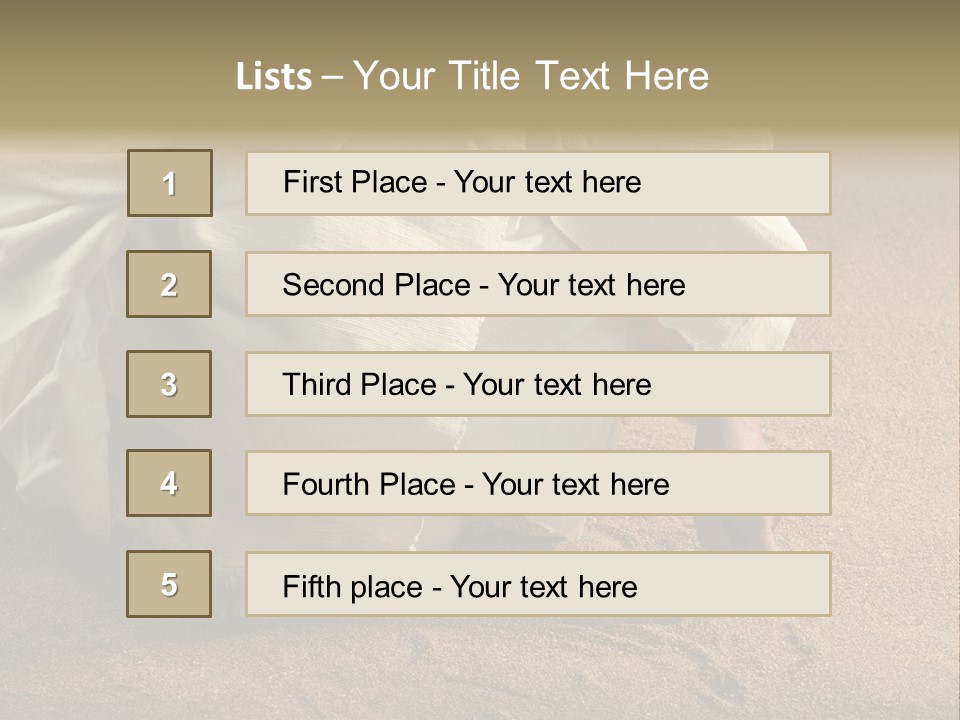Click 'Your text here' in Second Place row
The width and height of the screenshot is (960, 720).
click(x=591, y=285)
